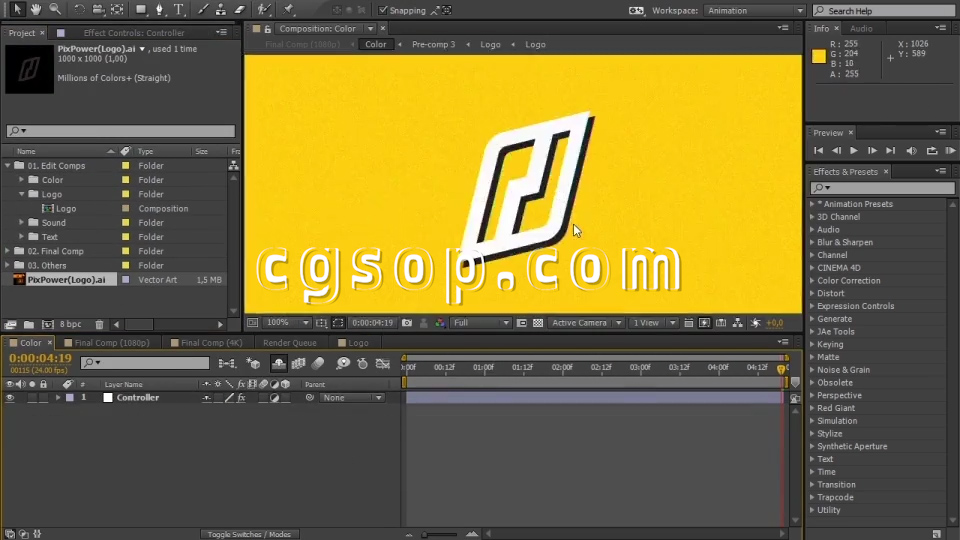Select the Zoom magnifier tool
960x540 pixels.
[55, 9]
